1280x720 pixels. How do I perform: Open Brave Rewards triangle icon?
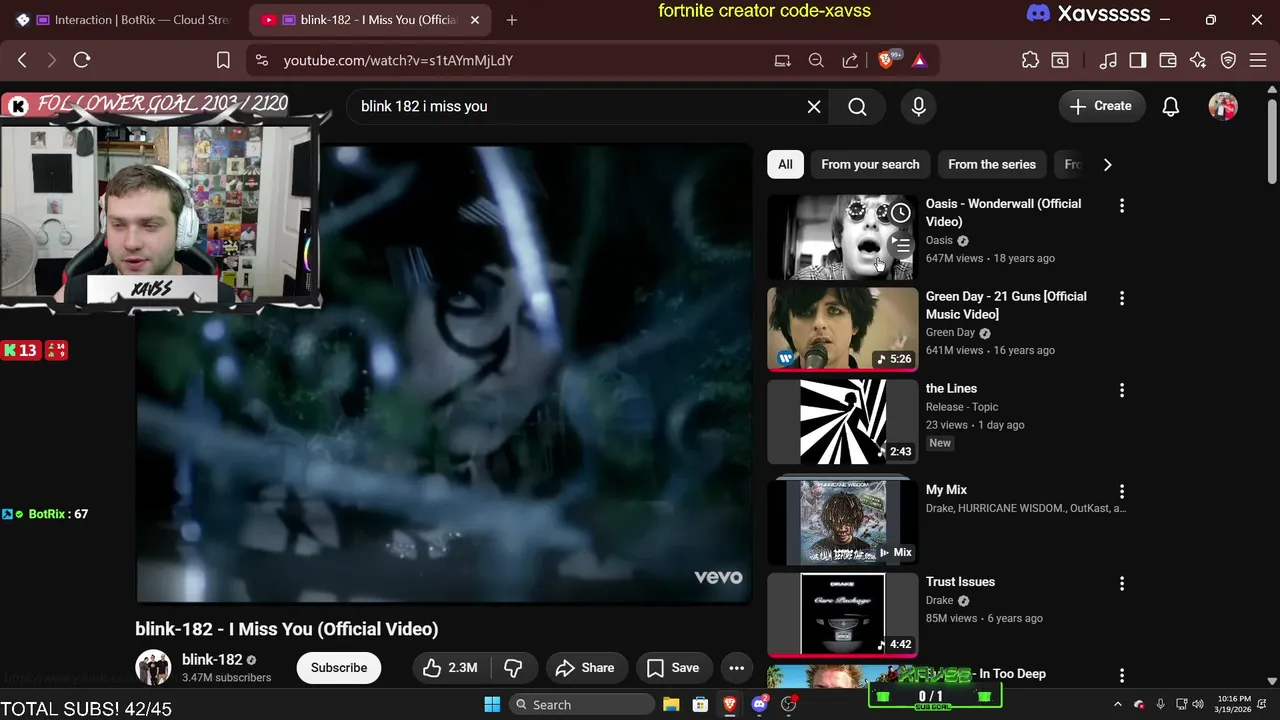[x=919, y=60]
